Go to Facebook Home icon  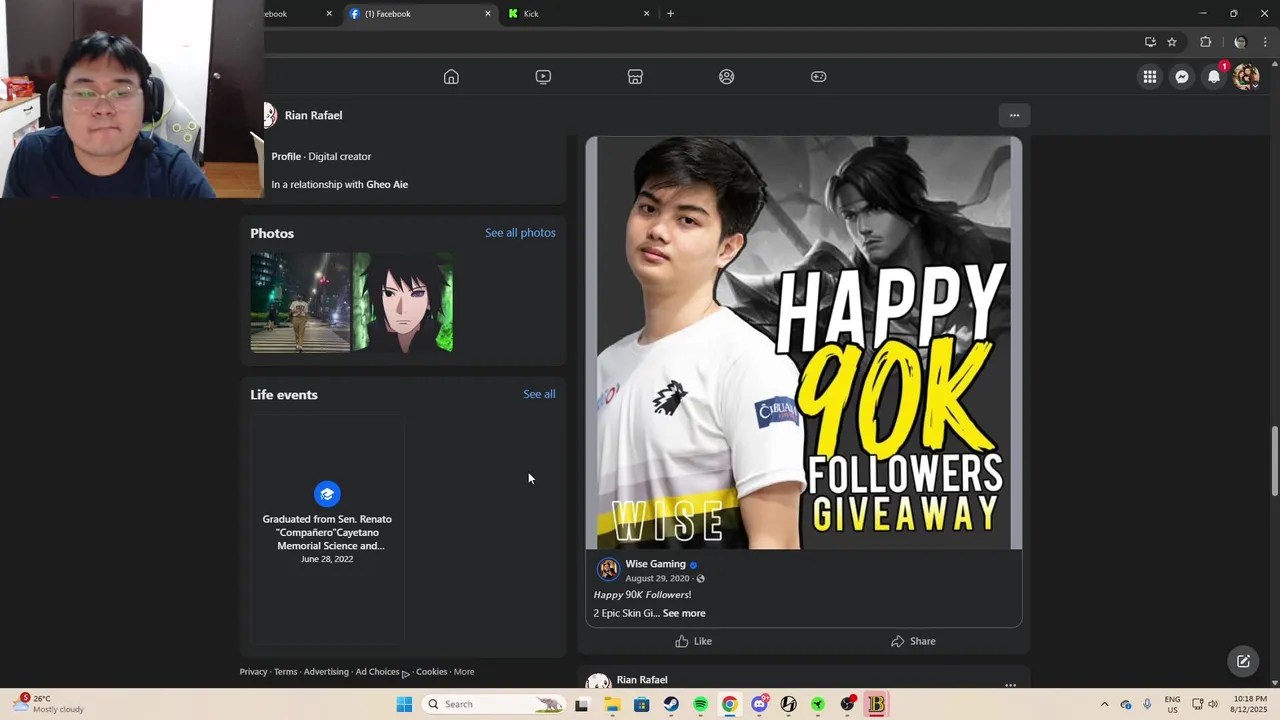point(451,77)
